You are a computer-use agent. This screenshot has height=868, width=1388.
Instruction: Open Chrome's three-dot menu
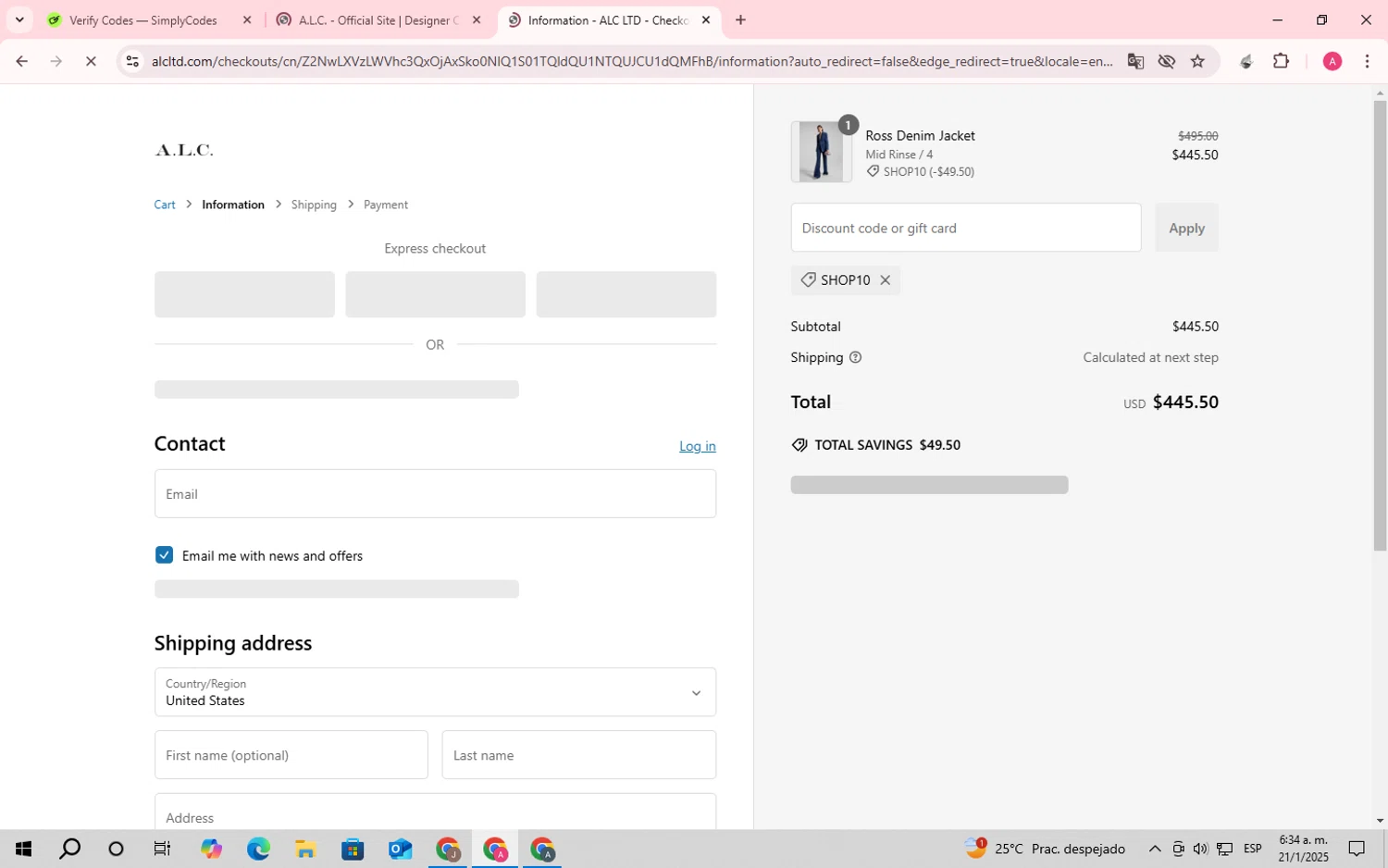(x=1367, y=61)
